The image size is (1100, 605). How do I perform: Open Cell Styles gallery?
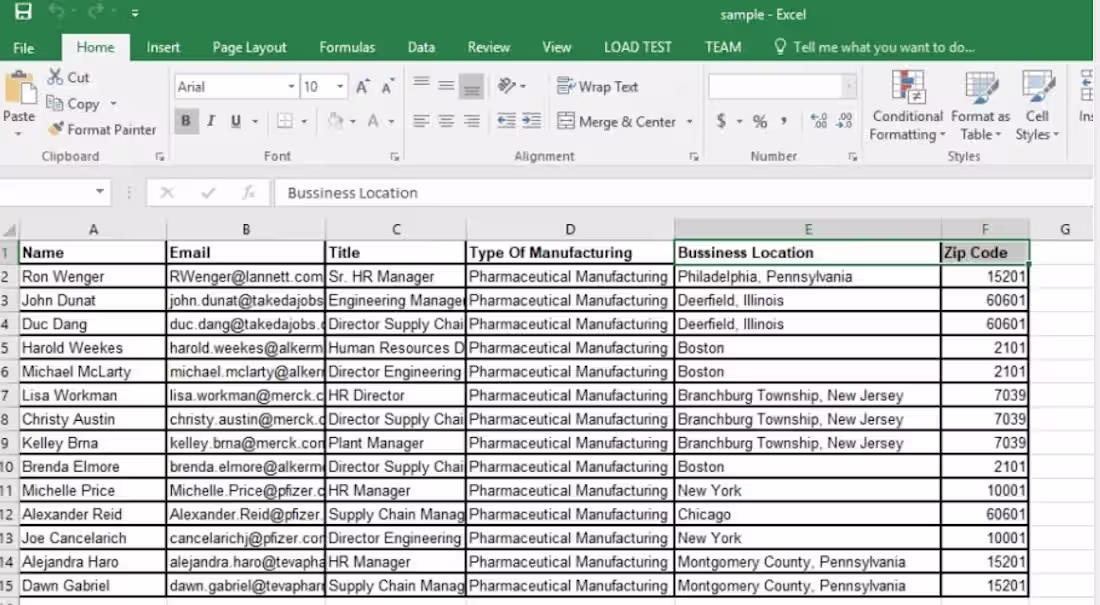[1037, 105]
